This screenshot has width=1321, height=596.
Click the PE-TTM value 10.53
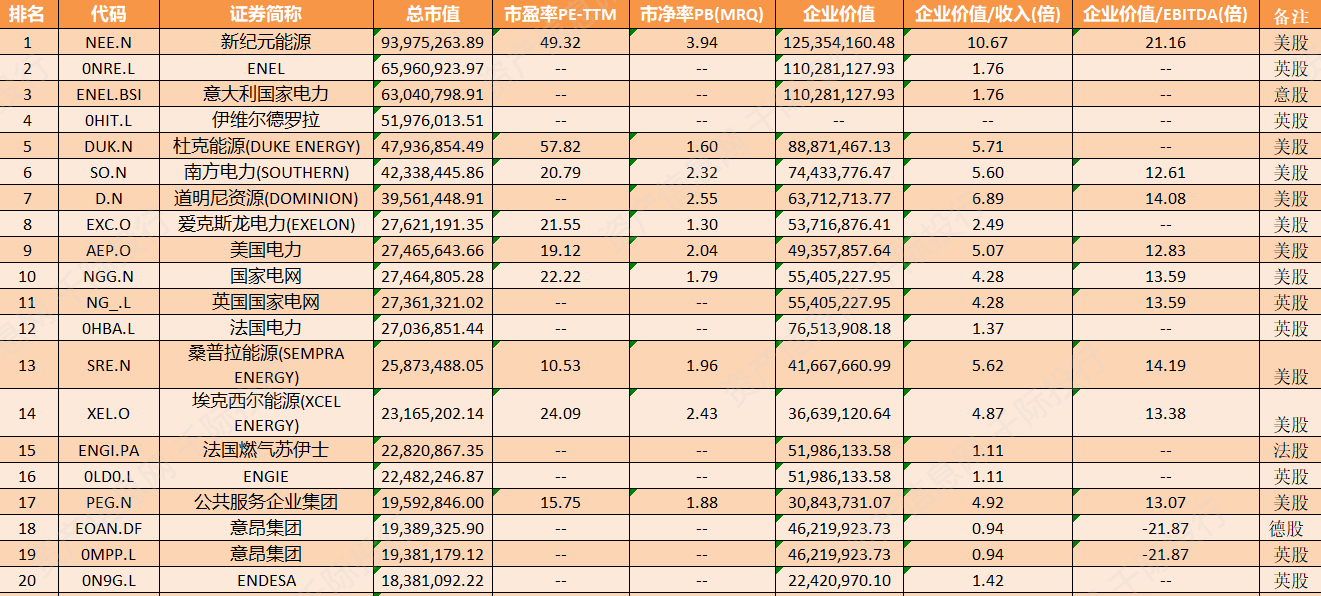pos(560,365)
